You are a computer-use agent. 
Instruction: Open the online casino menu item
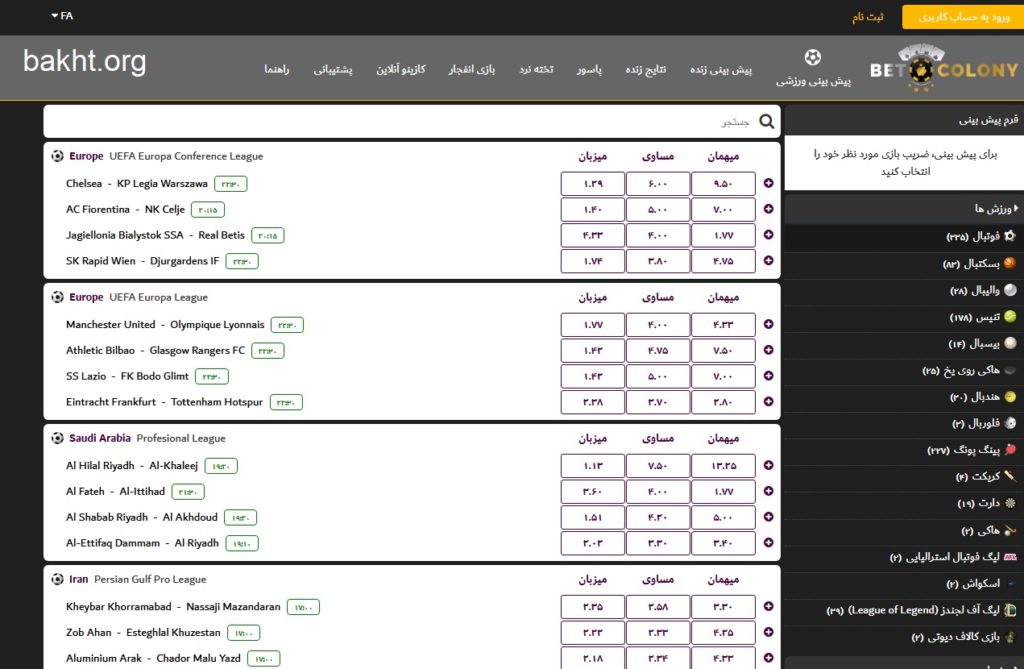tap(401, 69)
